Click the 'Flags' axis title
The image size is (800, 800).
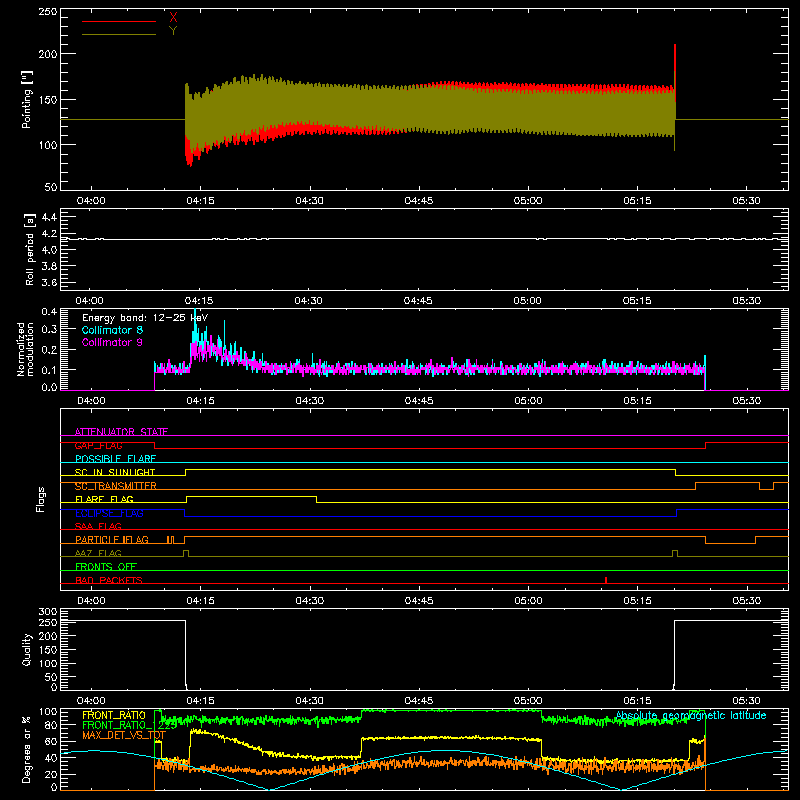point(41,499)
